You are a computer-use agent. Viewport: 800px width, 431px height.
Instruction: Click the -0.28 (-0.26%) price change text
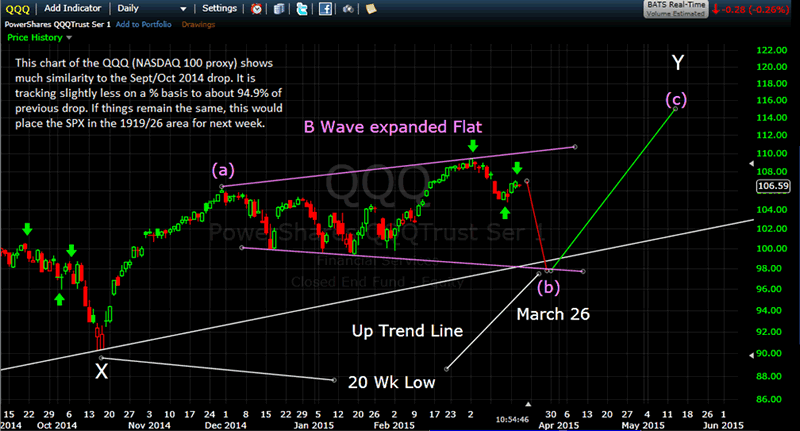(x=755, y=9)
